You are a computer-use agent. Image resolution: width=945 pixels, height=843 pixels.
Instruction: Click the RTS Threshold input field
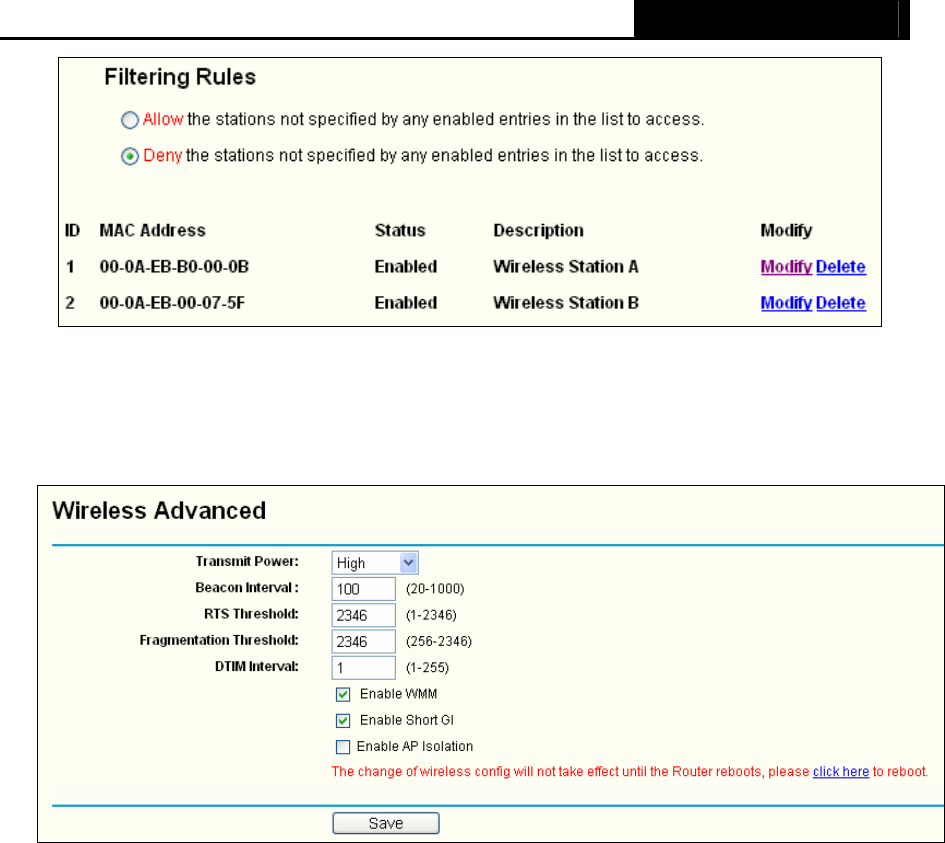point(363,615)
